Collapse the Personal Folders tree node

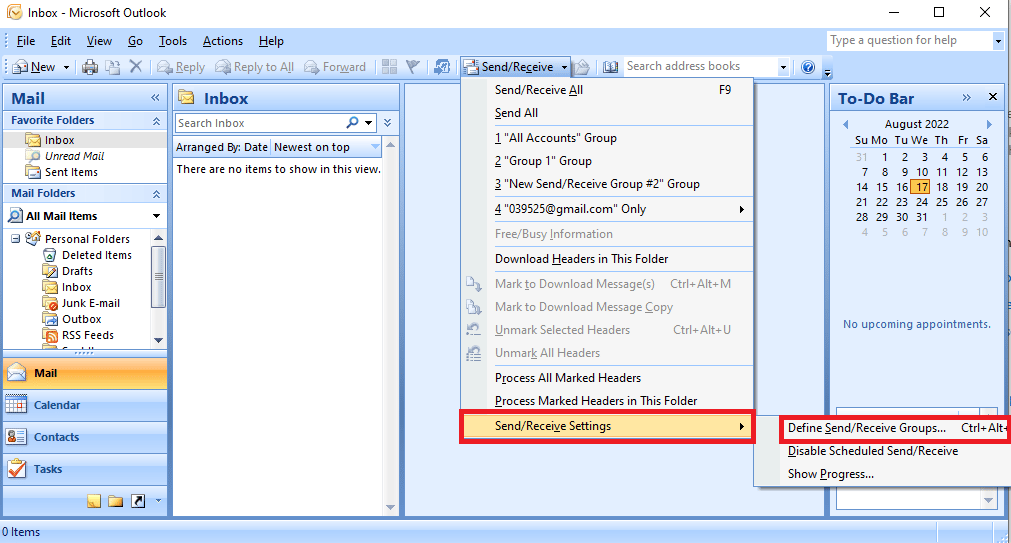point(15,239)
